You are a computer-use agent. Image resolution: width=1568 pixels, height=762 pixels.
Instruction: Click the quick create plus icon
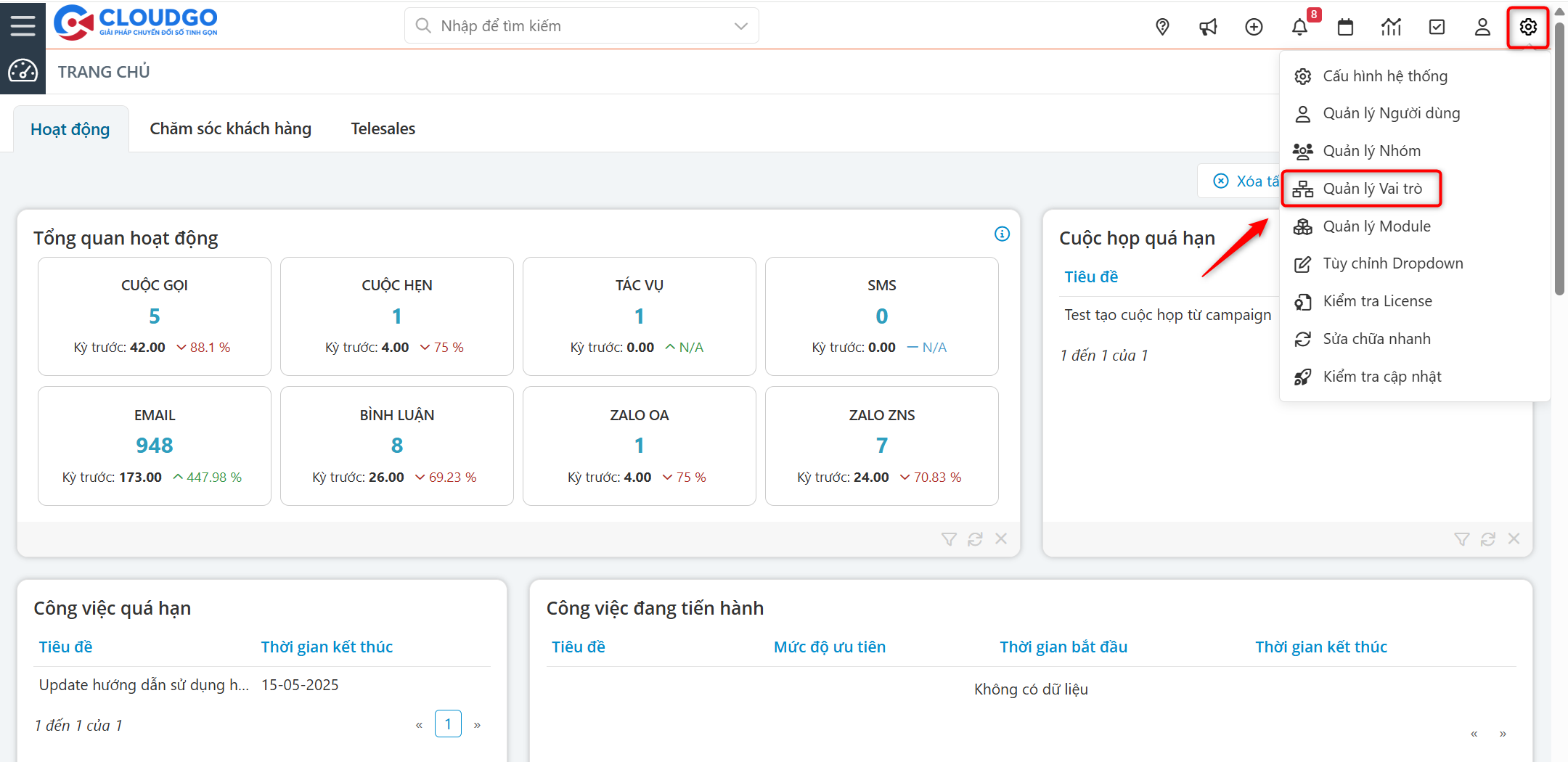point(1254,27)
